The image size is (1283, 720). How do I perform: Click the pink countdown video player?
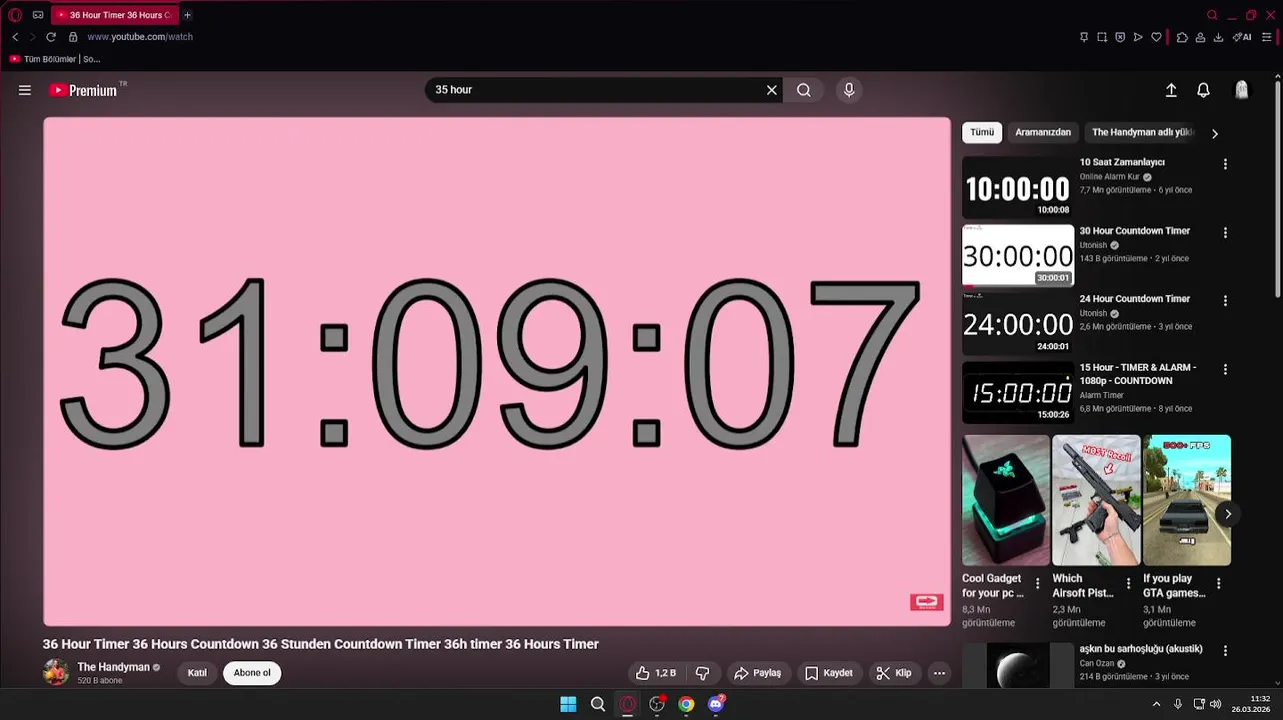tap(497, 371)
